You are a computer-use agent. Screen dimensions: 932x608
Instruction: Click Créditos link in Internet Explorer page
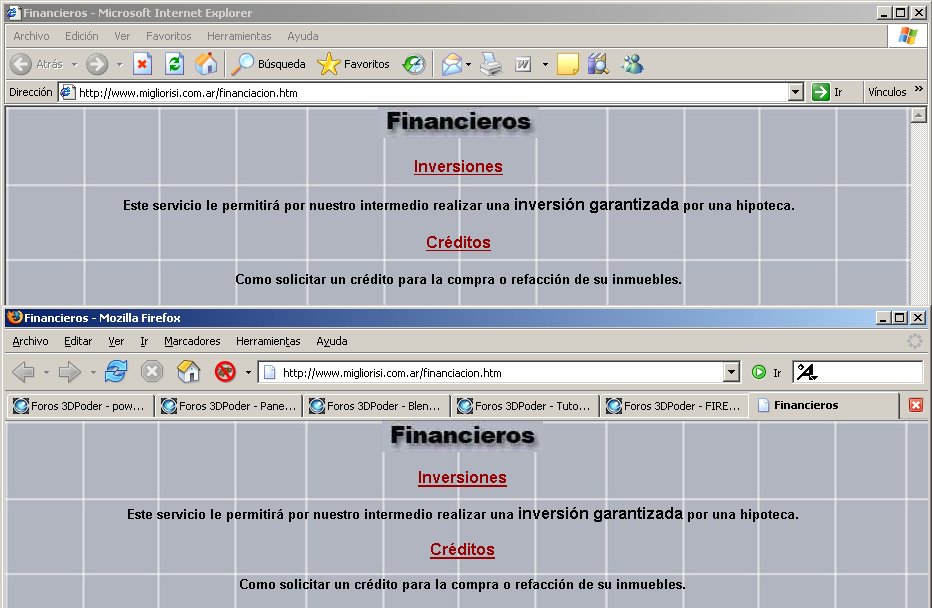point(458,242)
